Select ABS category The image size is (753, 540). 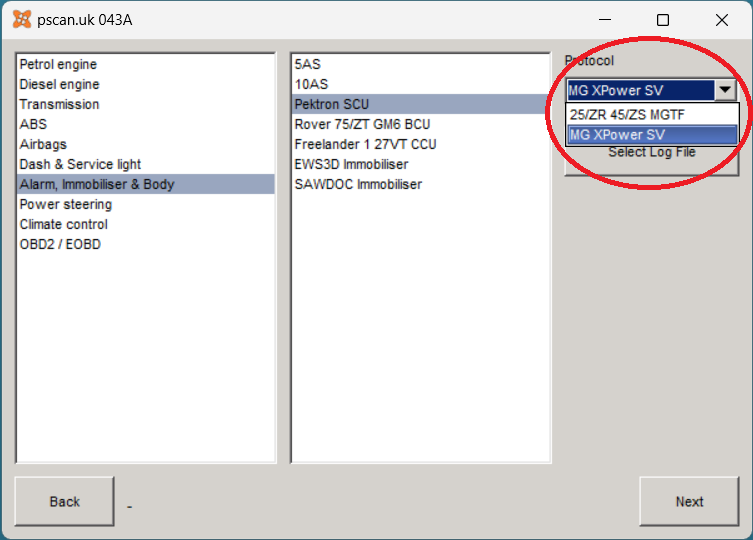pos(146,124)
